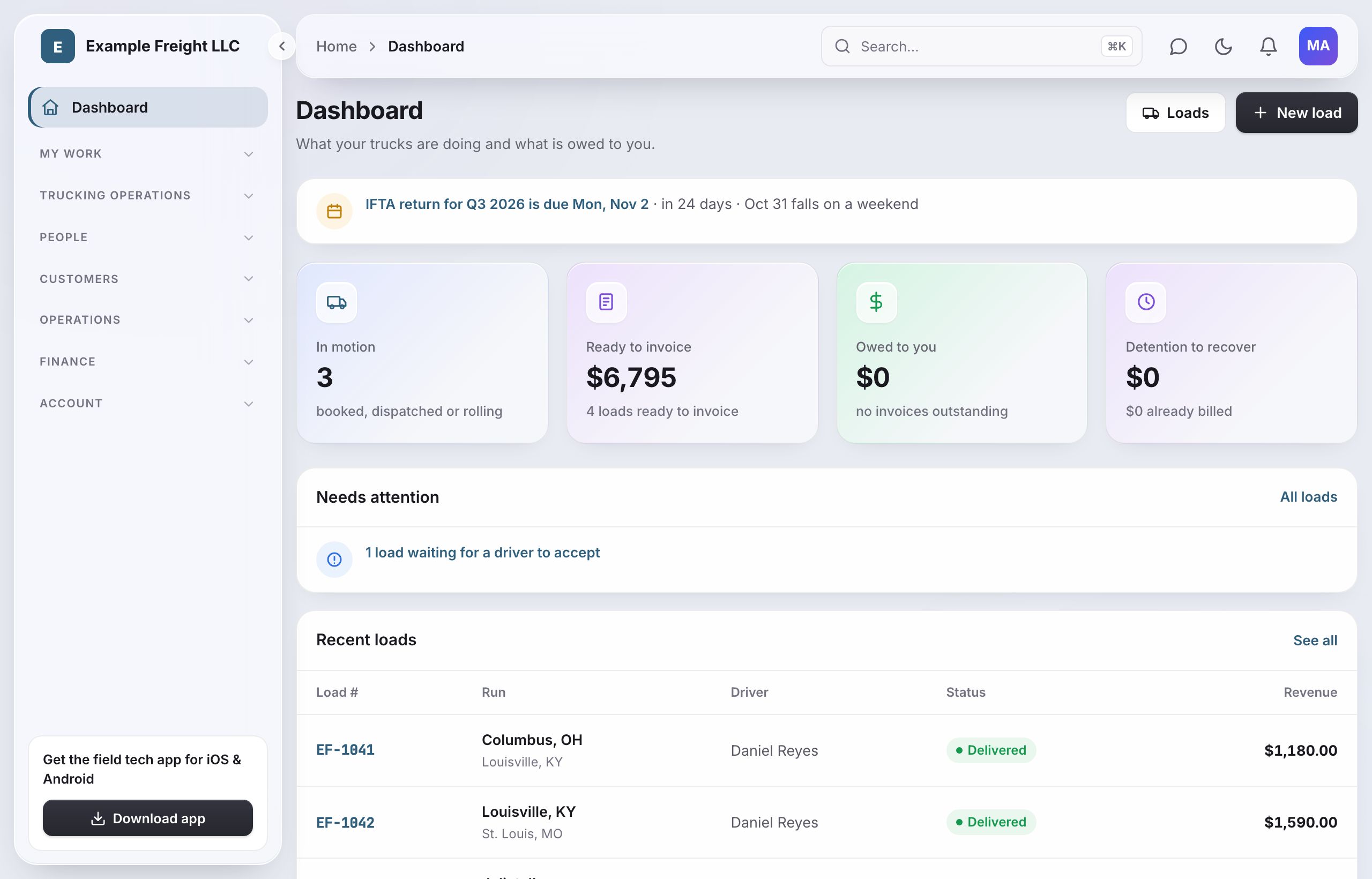Screen dimensions: 1372x879
Task: Click the Status column header
Action: click(966, 692)
